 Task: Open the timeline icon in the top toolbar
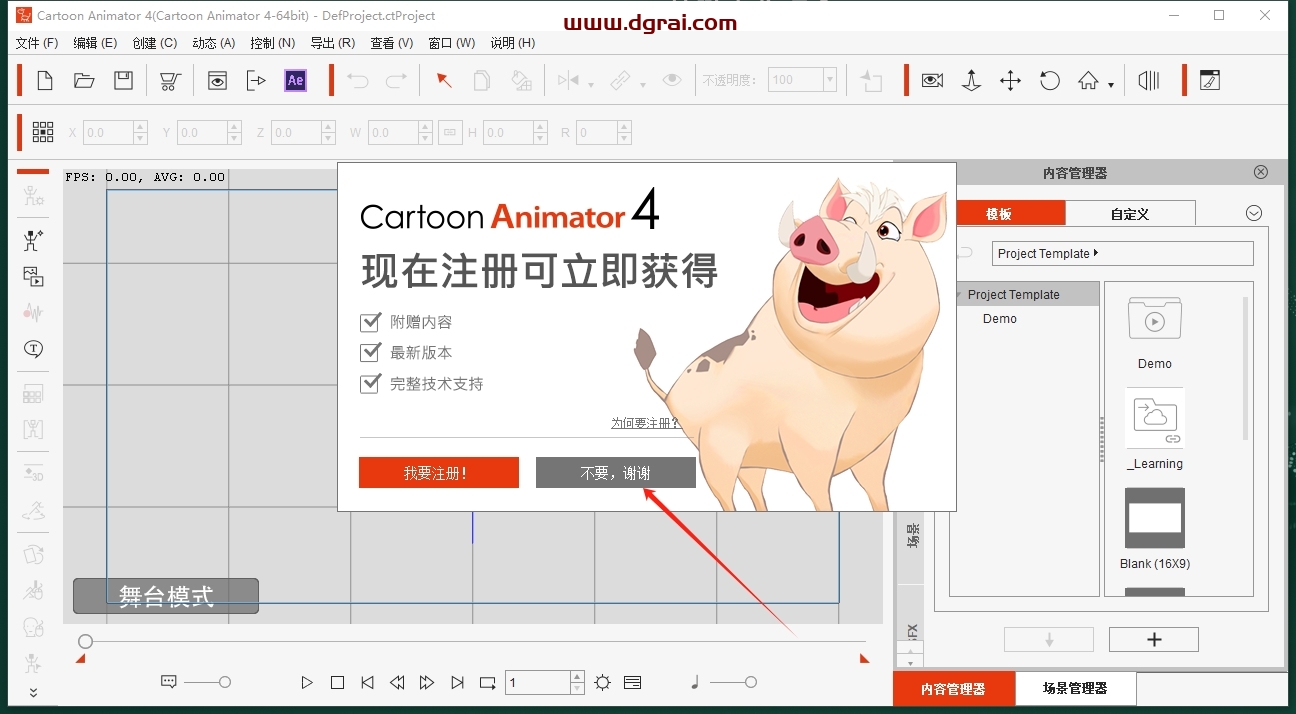[1149, 81]
